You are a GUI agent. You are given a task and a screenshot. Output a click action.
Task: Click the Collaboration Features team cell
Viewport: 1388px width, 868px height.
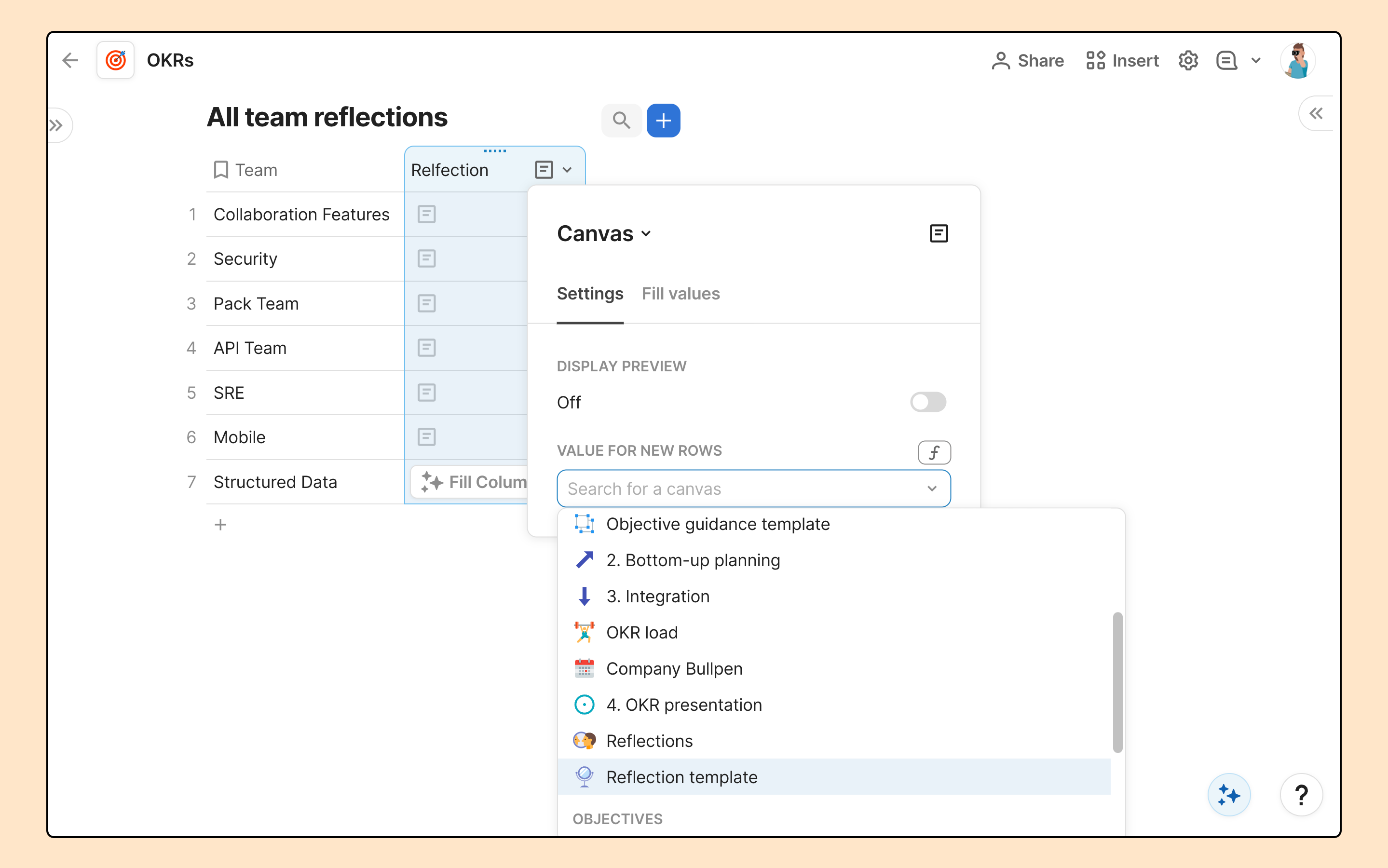(x=305, y=214)
